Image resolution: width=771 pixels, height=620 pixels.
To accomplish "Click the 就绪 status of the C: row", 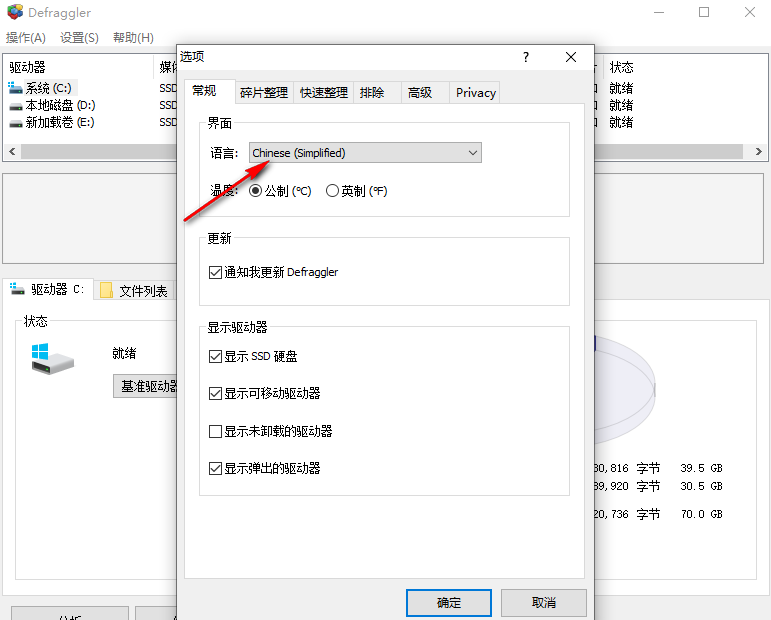I will [x=621, y=89].
